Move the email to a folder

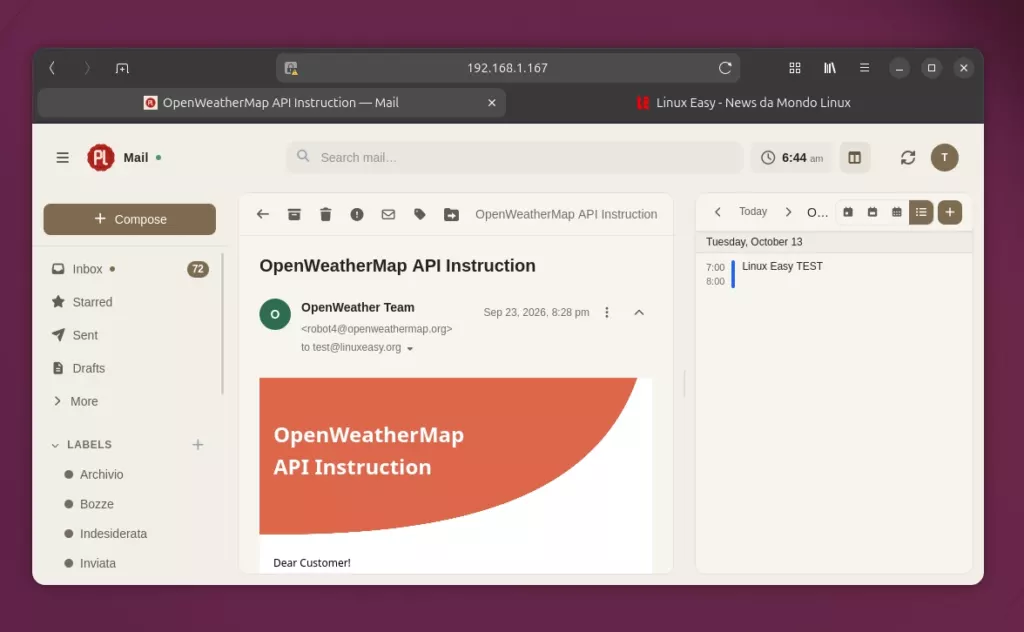[x=451, y=214]
